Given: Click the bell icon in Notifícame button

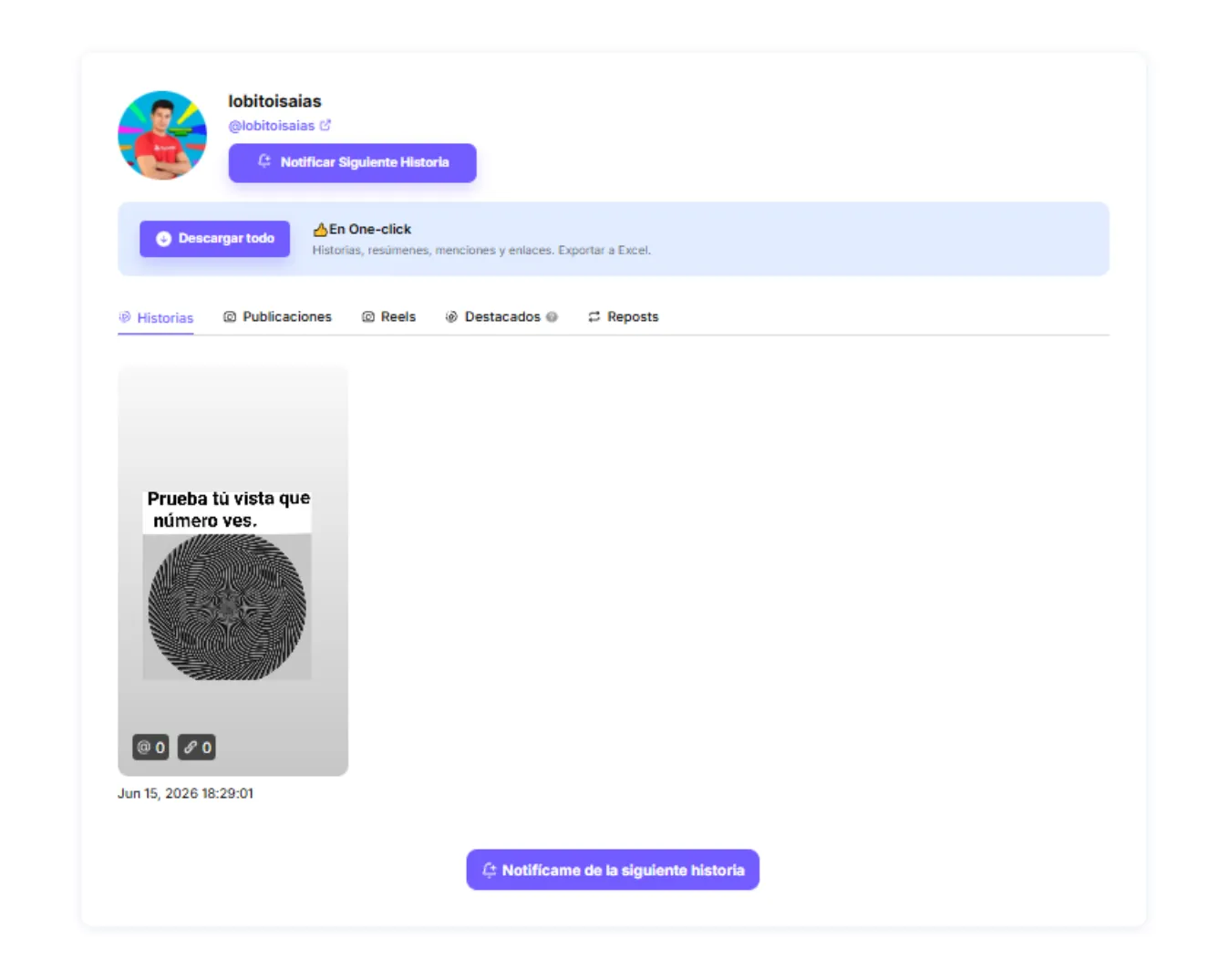Looking at the screenshot, I should (x=490, y=870).
